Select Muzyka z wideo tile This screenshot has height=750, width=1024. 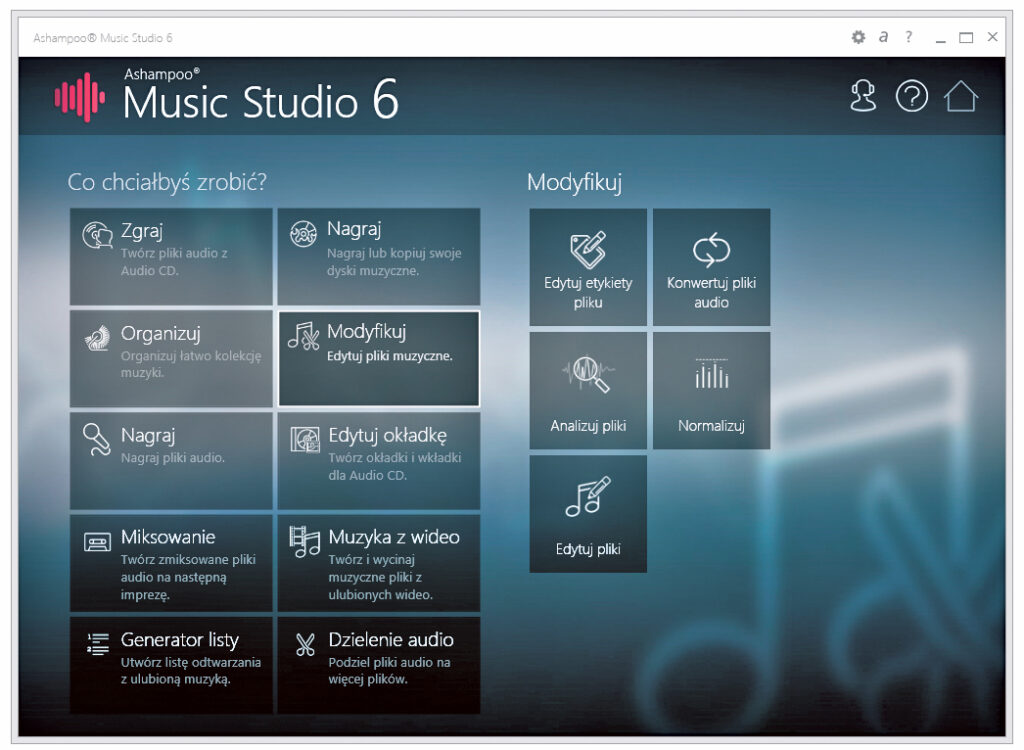[380, 563]
